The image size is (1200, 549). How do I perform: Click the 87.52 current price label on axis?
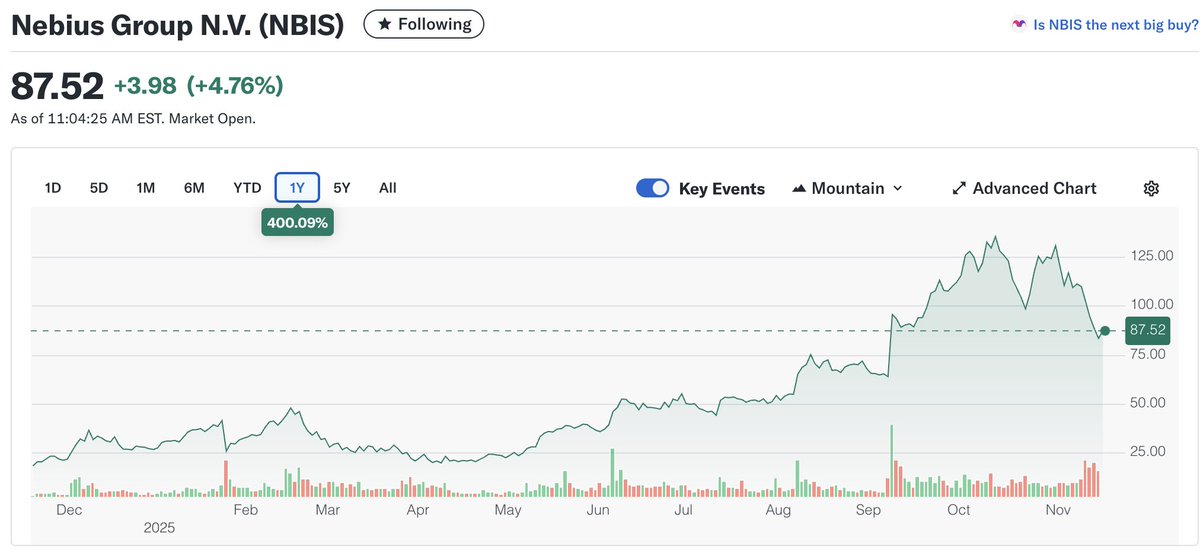click(x=1146, y=330)
